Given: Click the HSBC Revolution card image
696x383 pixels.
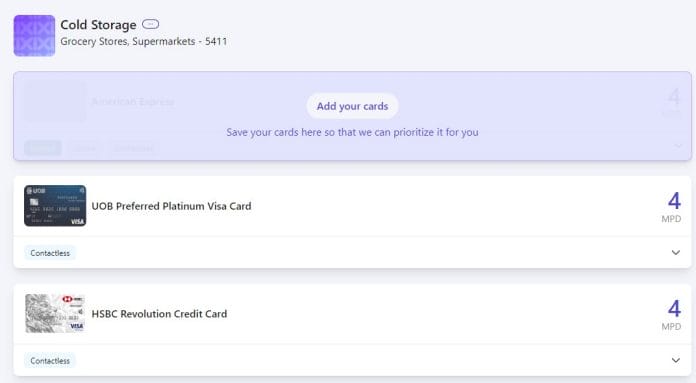Looking at the screenshot, I should (55, 313).
